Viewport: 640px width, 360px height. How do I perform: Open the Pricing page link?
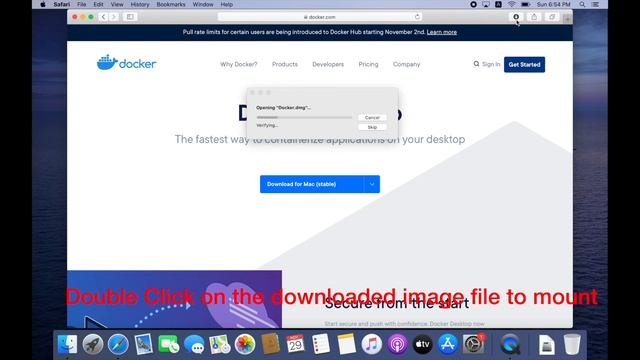click(368, 64)
